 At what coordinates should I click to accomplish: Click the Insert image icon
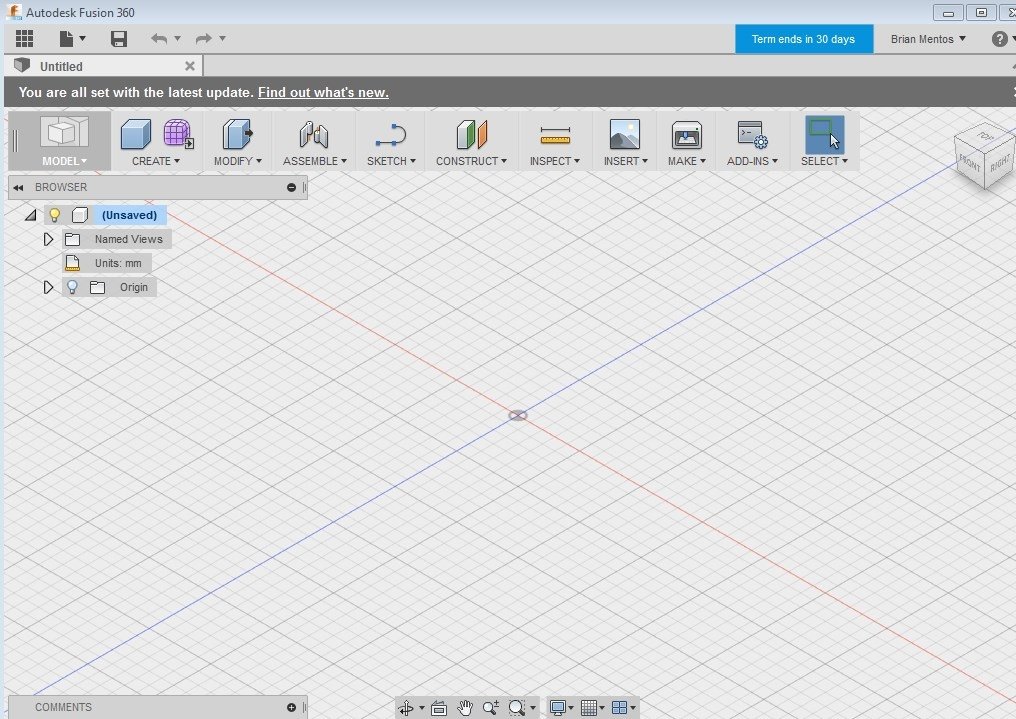coord(625,134)
